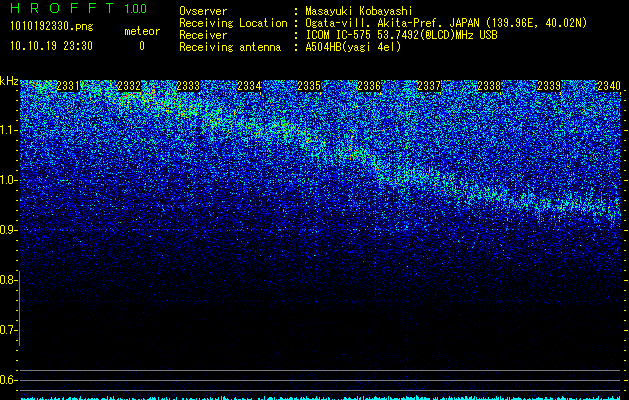The height and width of the screenshot is (400, 629).
Task: Select the A504HB(yagi 4el) antenna text
Action: 353,47
